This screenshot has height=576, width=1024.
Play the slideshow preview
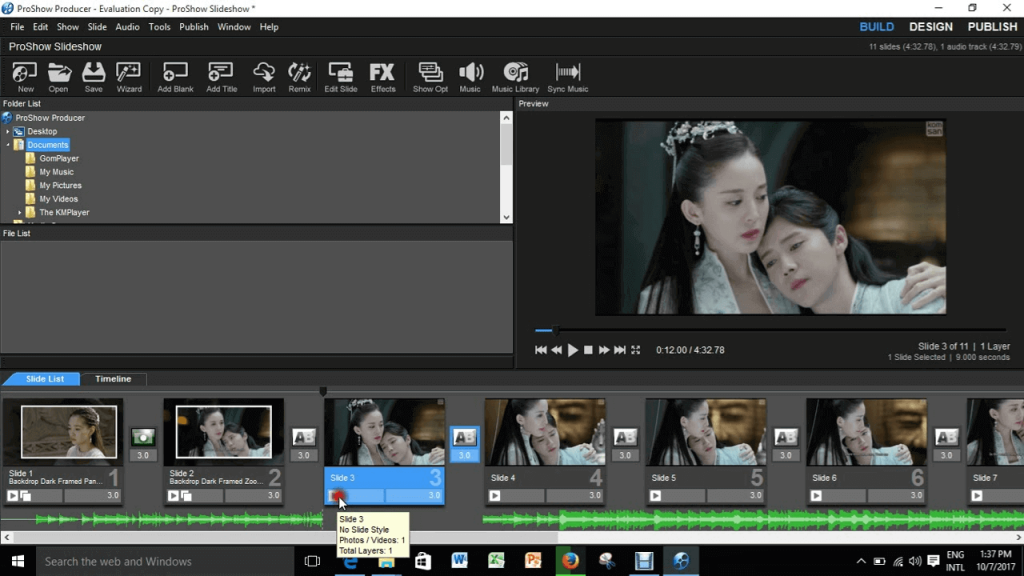tap(572, 350)
